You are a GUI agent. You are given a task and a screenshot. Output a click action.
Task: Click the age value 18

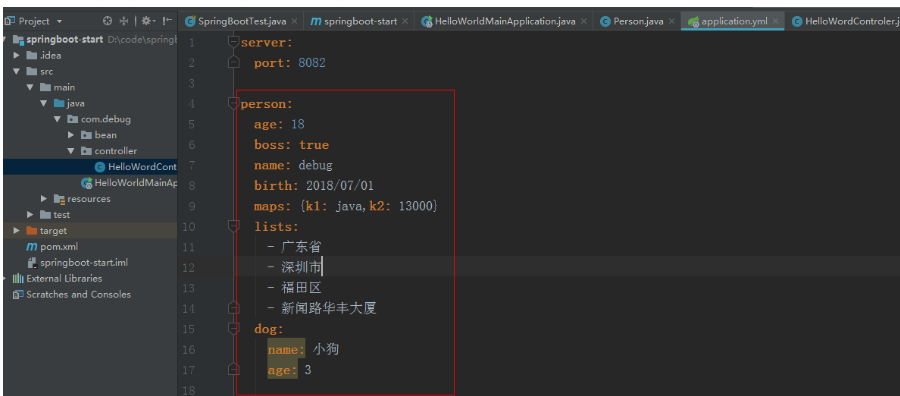click(298, 125)
